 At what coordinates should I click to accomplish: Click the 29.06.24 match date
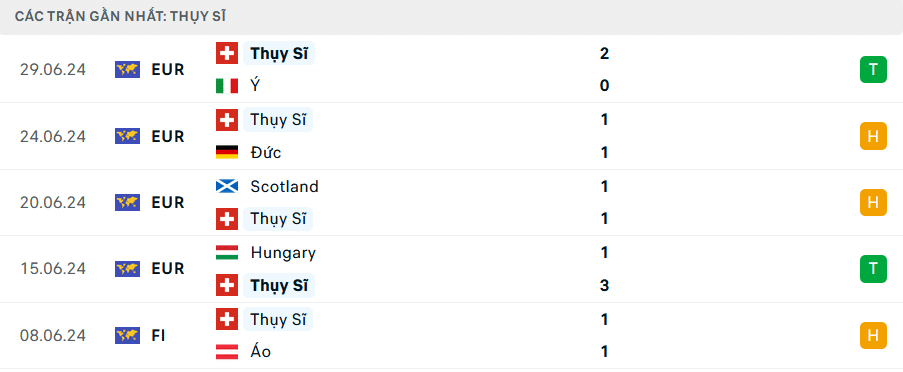[x=52, y=70]
